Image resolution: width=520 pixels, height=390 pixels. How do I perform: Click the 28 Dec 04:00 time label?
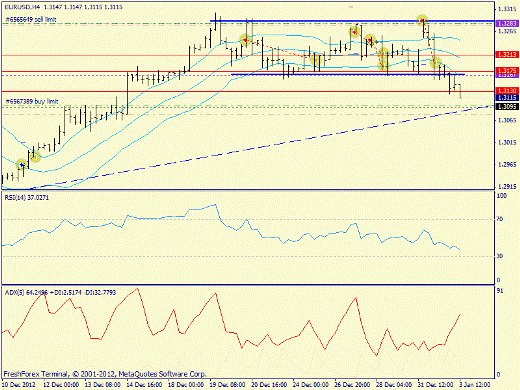(394, 384)
